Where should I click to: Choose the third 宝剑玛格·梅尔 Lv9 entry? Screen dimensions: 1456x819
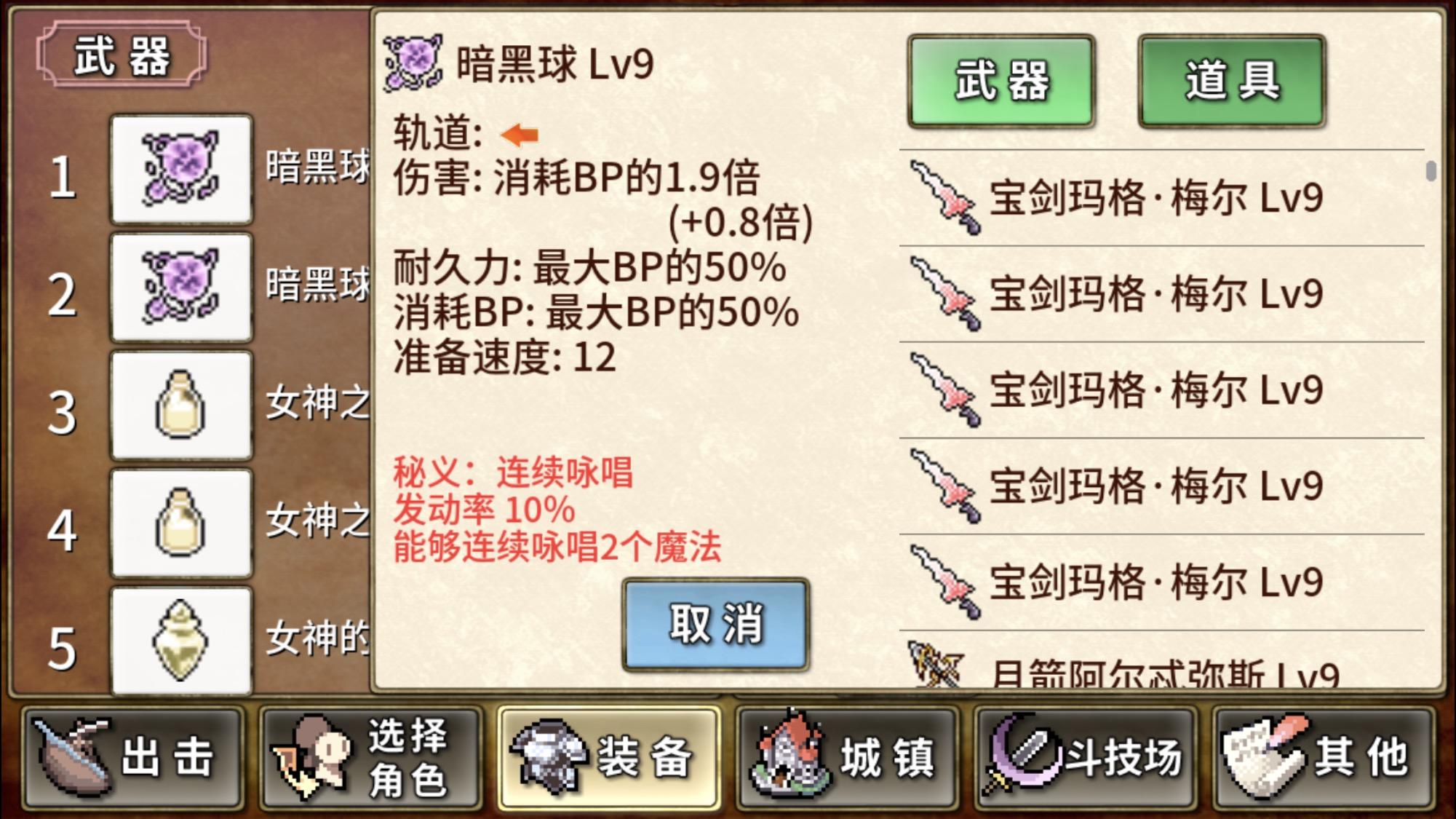click(x=1162, y=390)
